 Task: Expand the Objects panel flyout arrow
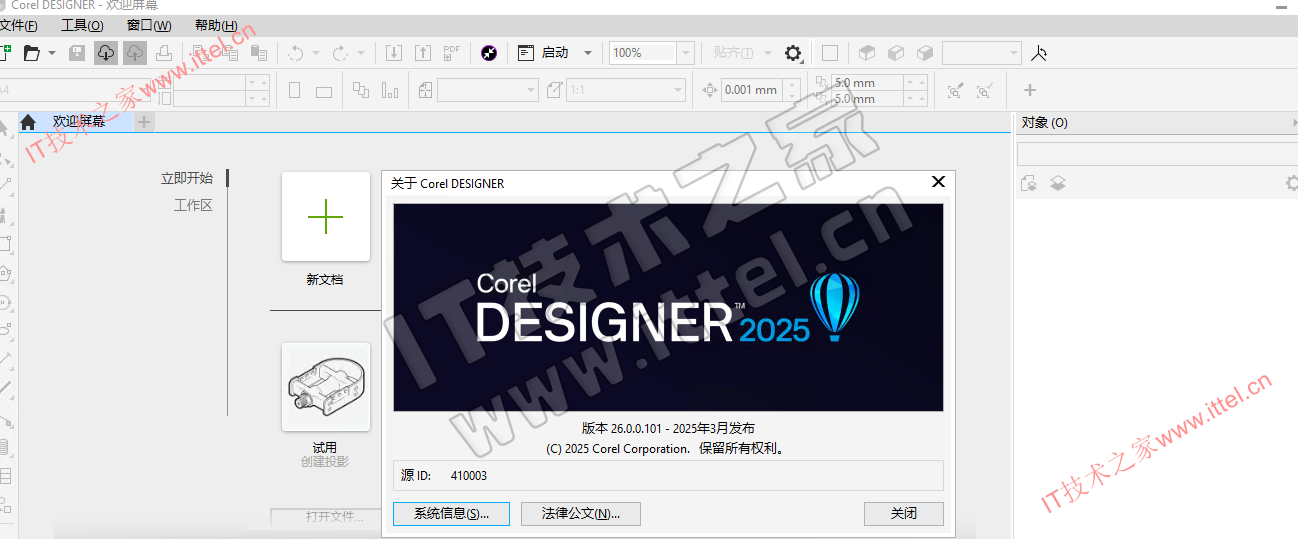click(1294, 122)
